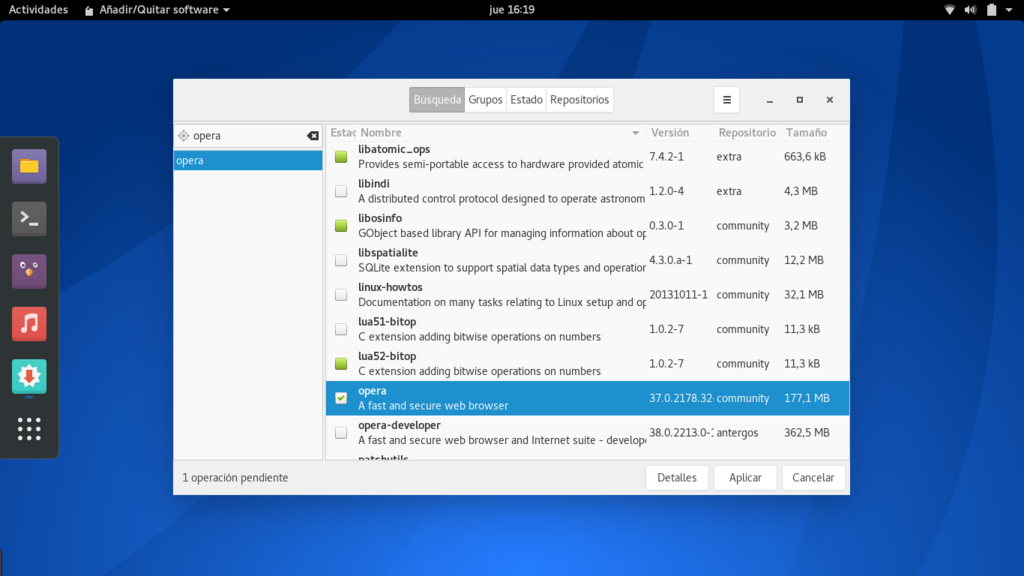This screenshot has height=576, width=1024.
Task: Select the libosinfo package name
Action: coord(380,218)
